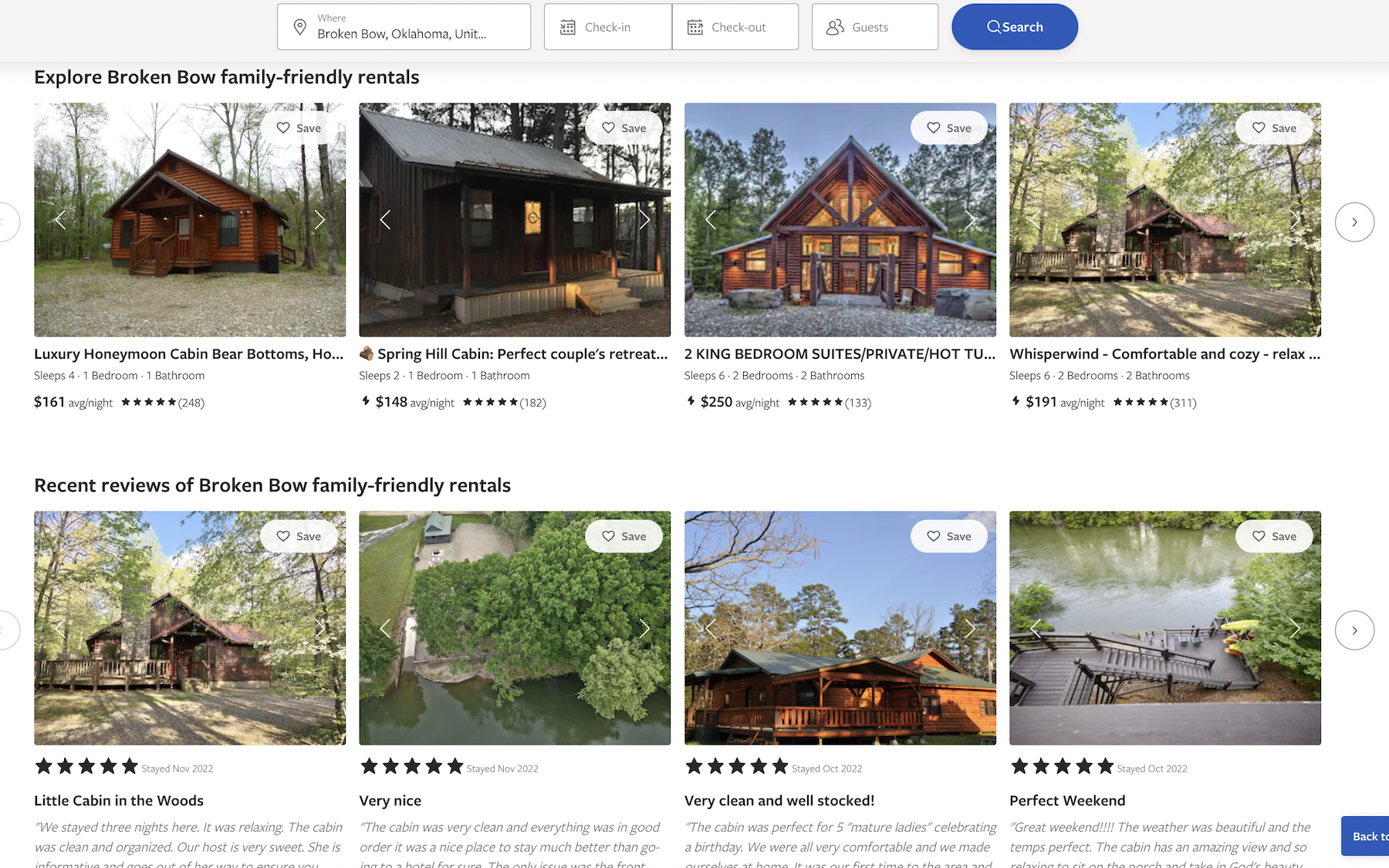The image size is (1389, 868).
Task: Show next photo of Luxury Honeymoon Cabin
Action: click(319, 220)
